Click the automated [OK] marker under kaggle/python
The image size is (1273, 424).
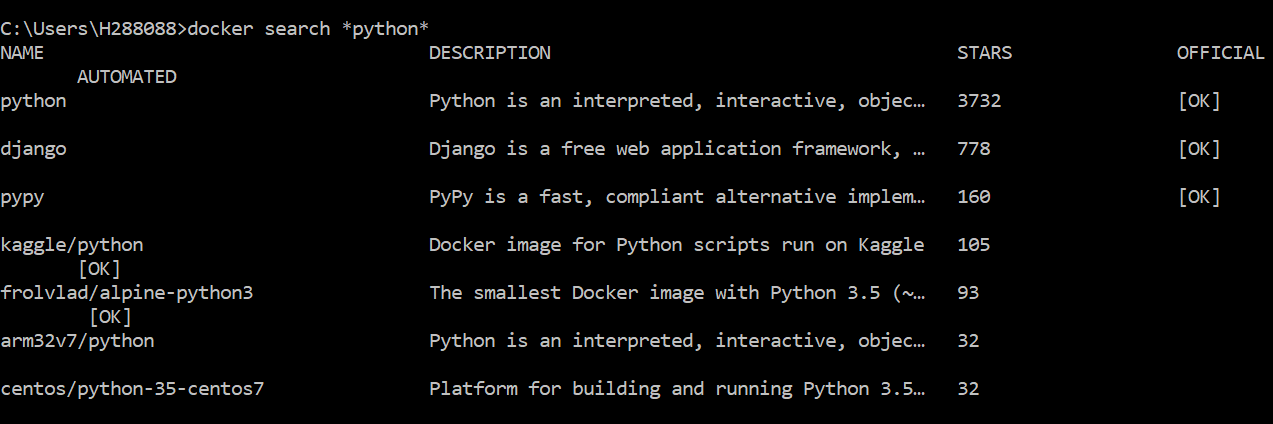click(x=99, y=269)
